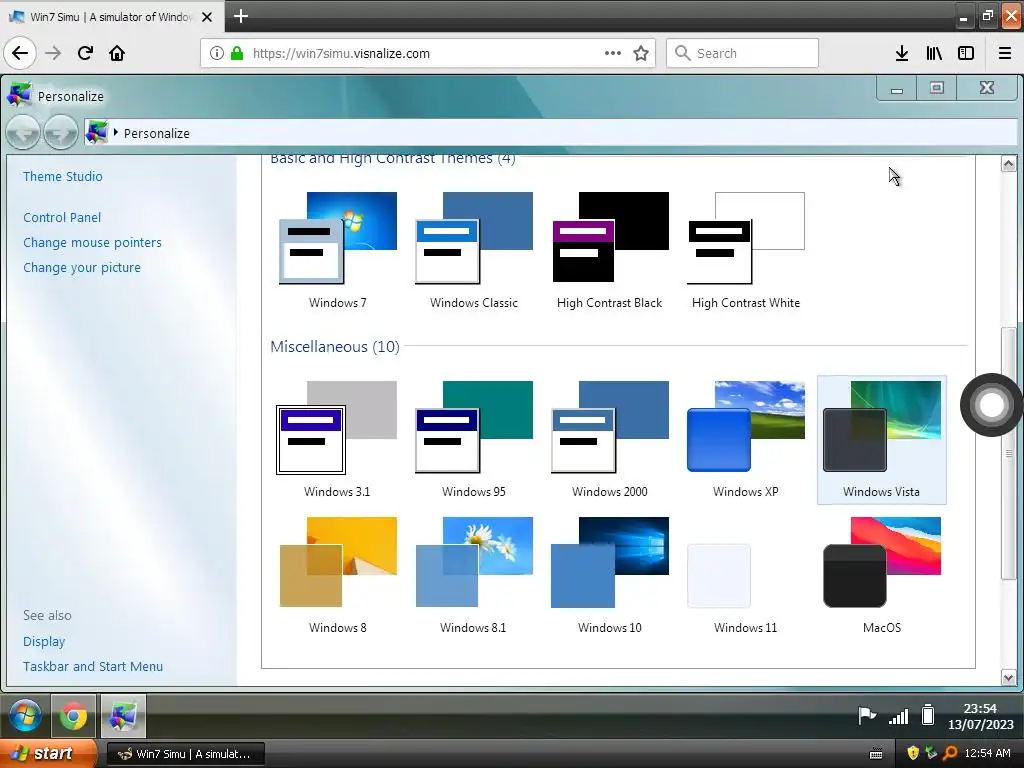Click the Personalize forward navigation button
Image resolution: width=1024 pixels, height=768 pixels.
[x=61, y=133]
